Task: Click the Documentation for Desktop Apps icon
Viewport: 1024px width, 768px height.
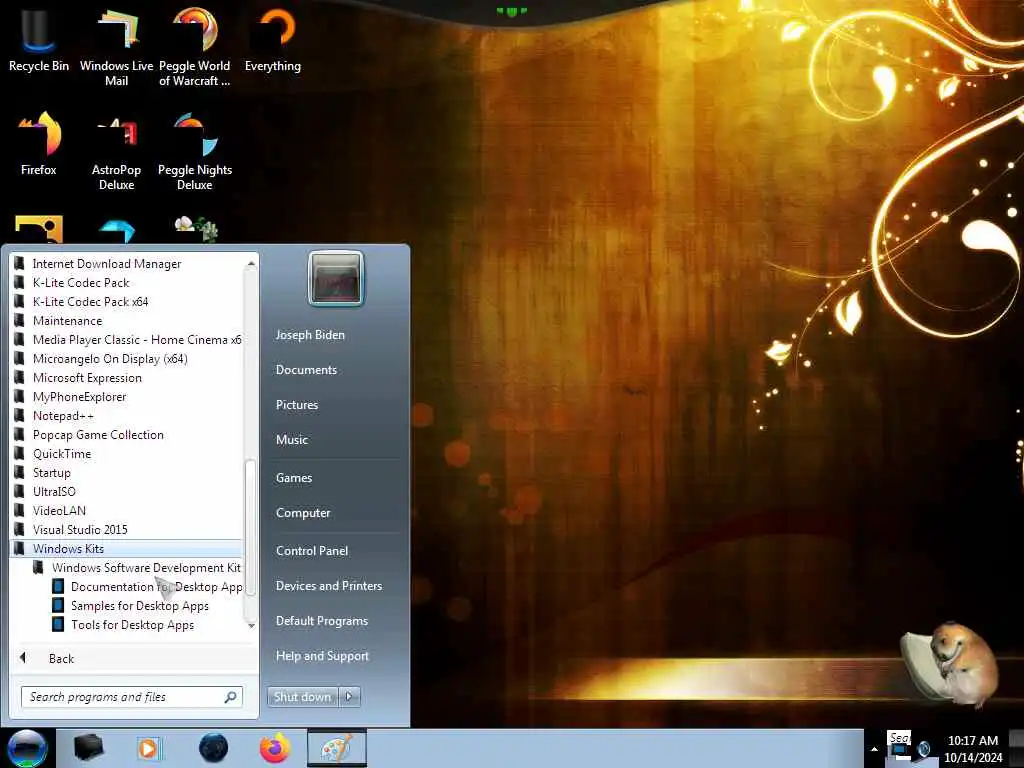Action: point(58,586)
